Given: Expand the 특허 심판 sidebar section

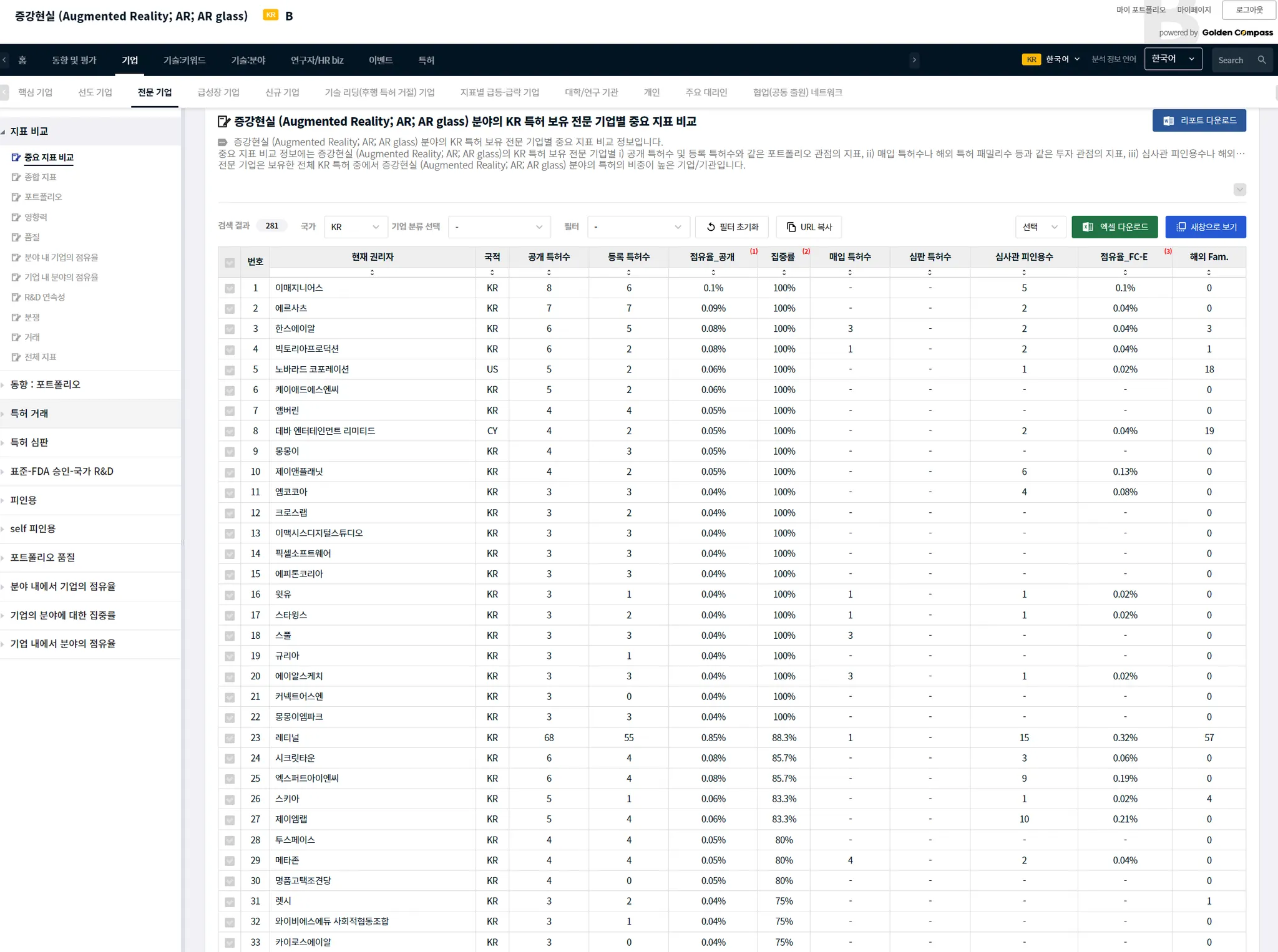Looking at the screenshot, I should (29, 442).
